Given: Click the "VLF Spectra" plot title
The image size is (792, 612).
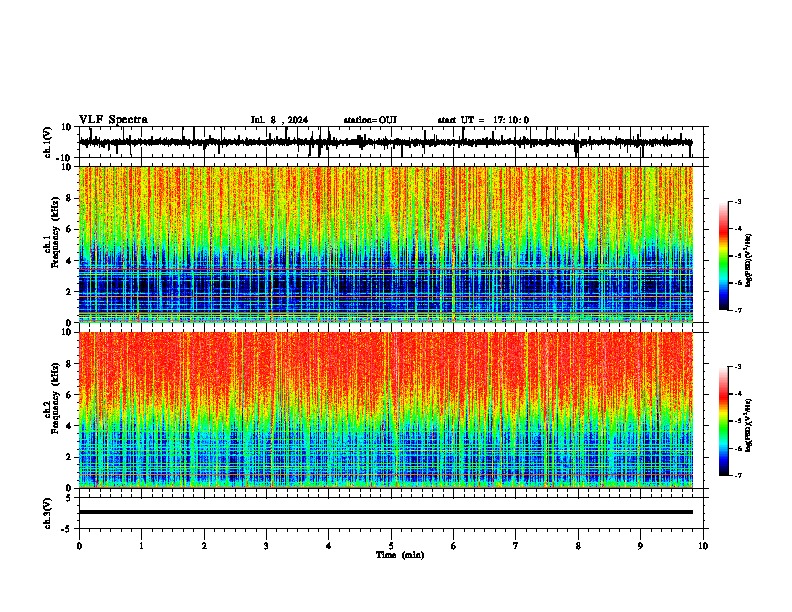Looking at the screenshot, I should [113, 120].
